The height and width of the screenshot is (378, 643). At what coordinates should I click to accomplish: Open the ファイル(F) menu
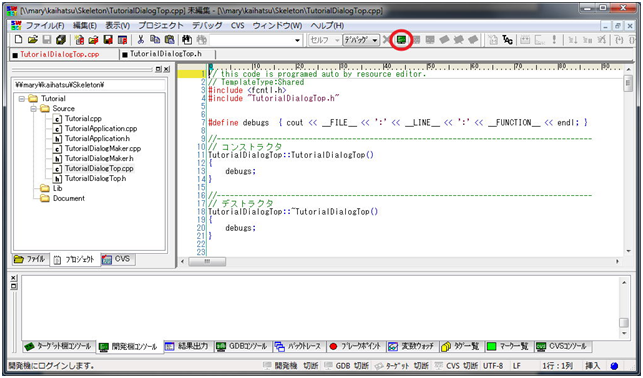coord(45,25)
